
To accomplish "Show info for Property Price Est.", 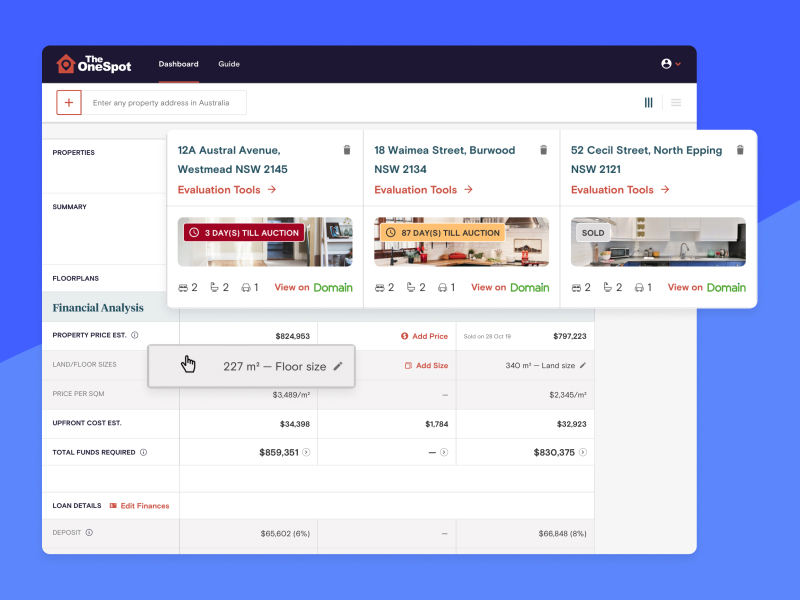I will click(x=135, y=335).
